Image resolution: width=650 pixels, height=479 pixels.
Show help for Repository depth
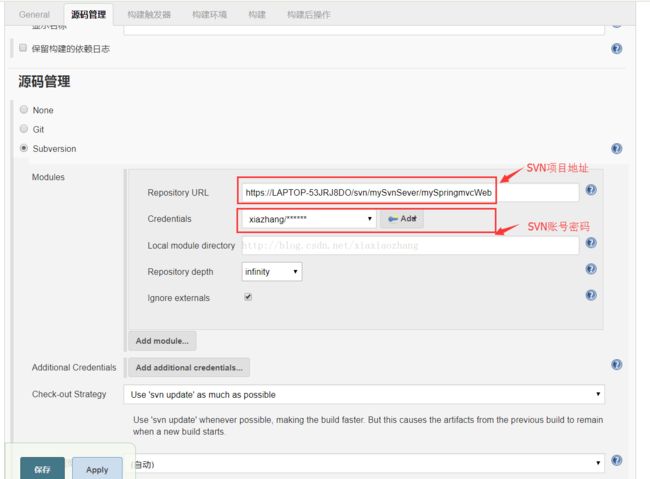click(x=591, y=269)
